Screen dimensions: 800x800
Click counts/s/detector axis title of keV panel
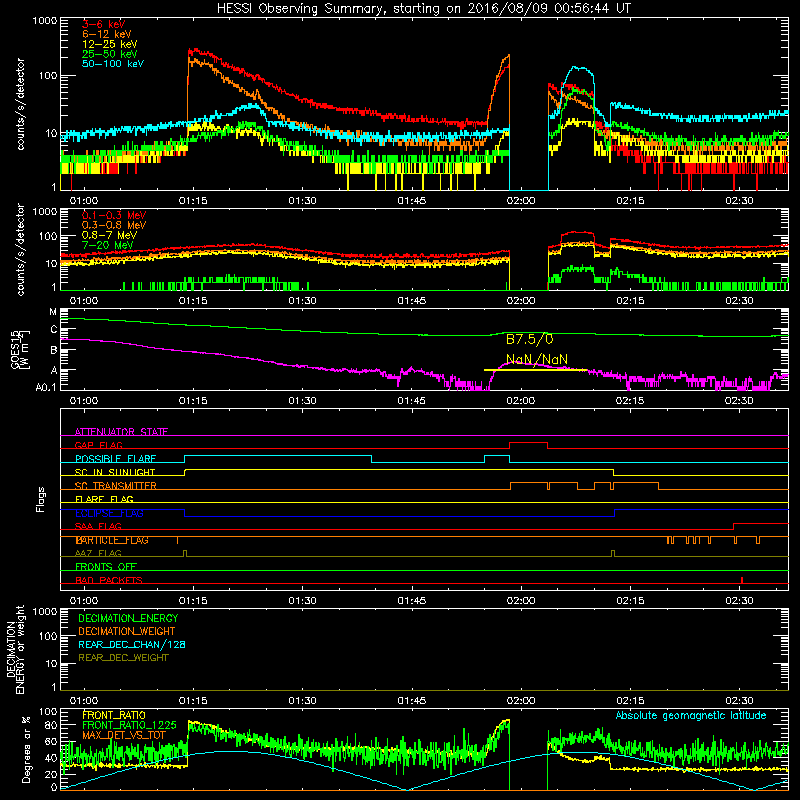click(x=20, y=104)
